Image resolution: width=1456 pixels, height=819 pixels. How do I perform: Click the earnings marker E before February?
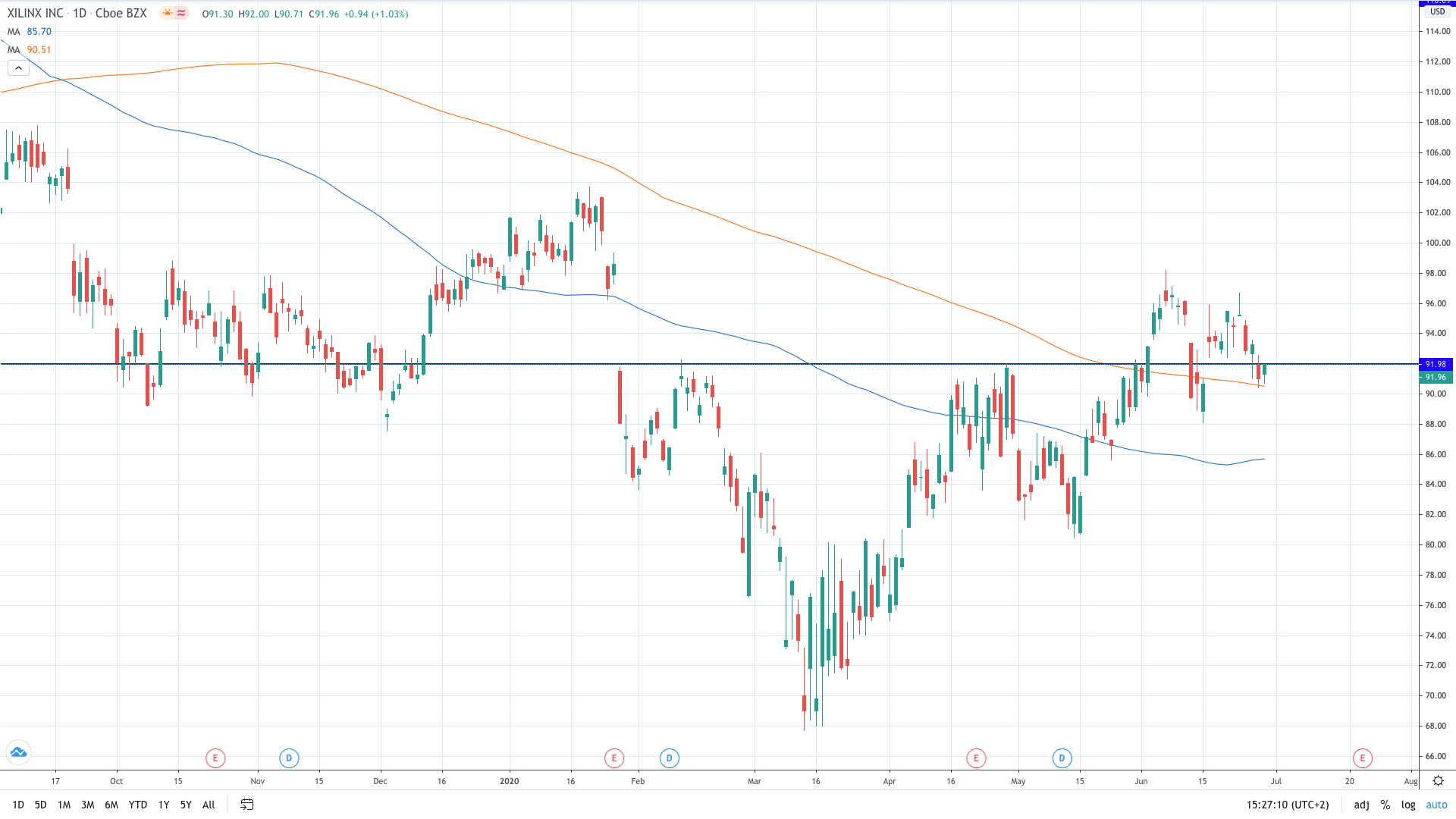[614, 758]
